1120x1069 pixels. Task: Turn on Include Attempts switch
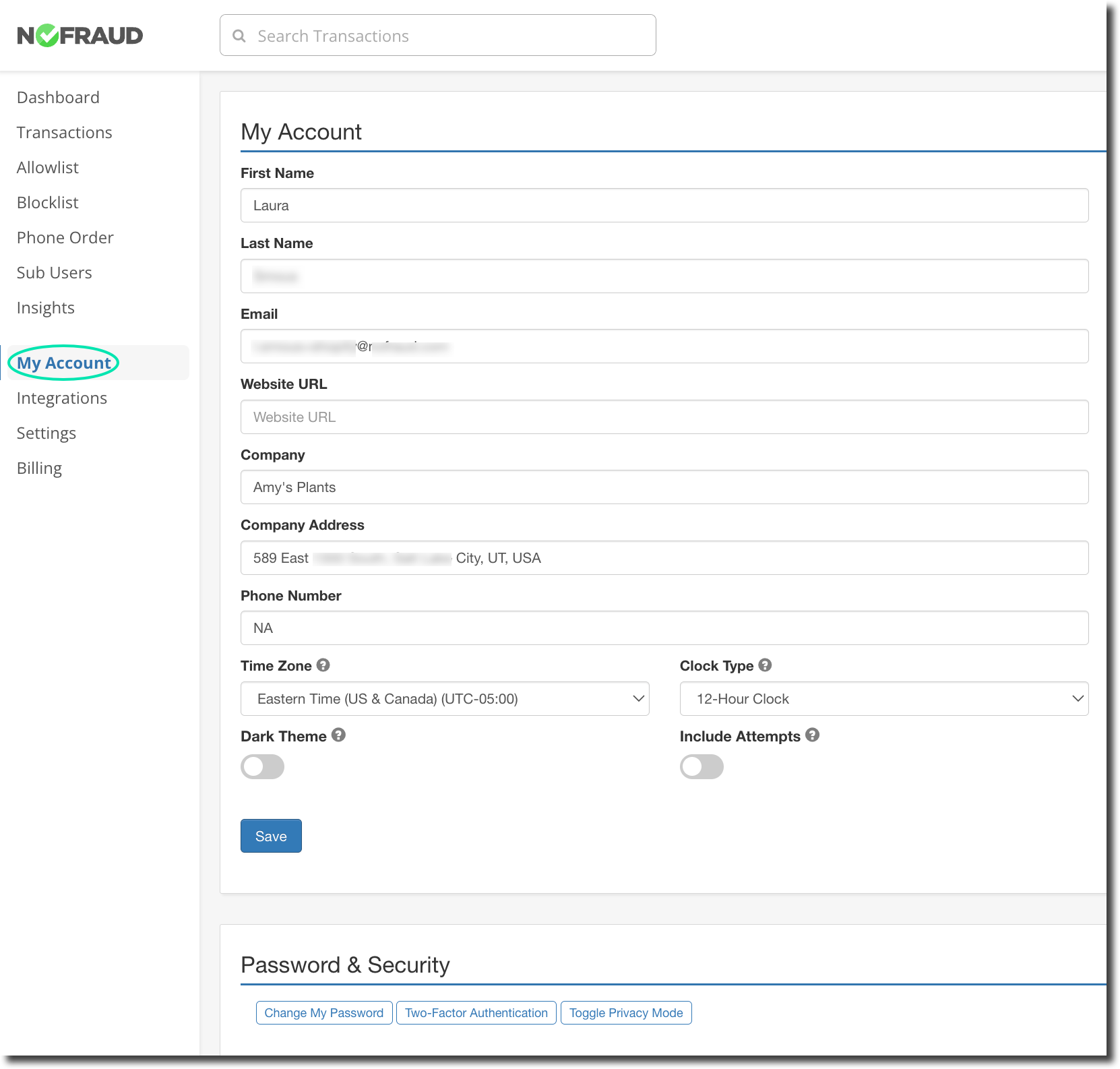coord(702,766)
